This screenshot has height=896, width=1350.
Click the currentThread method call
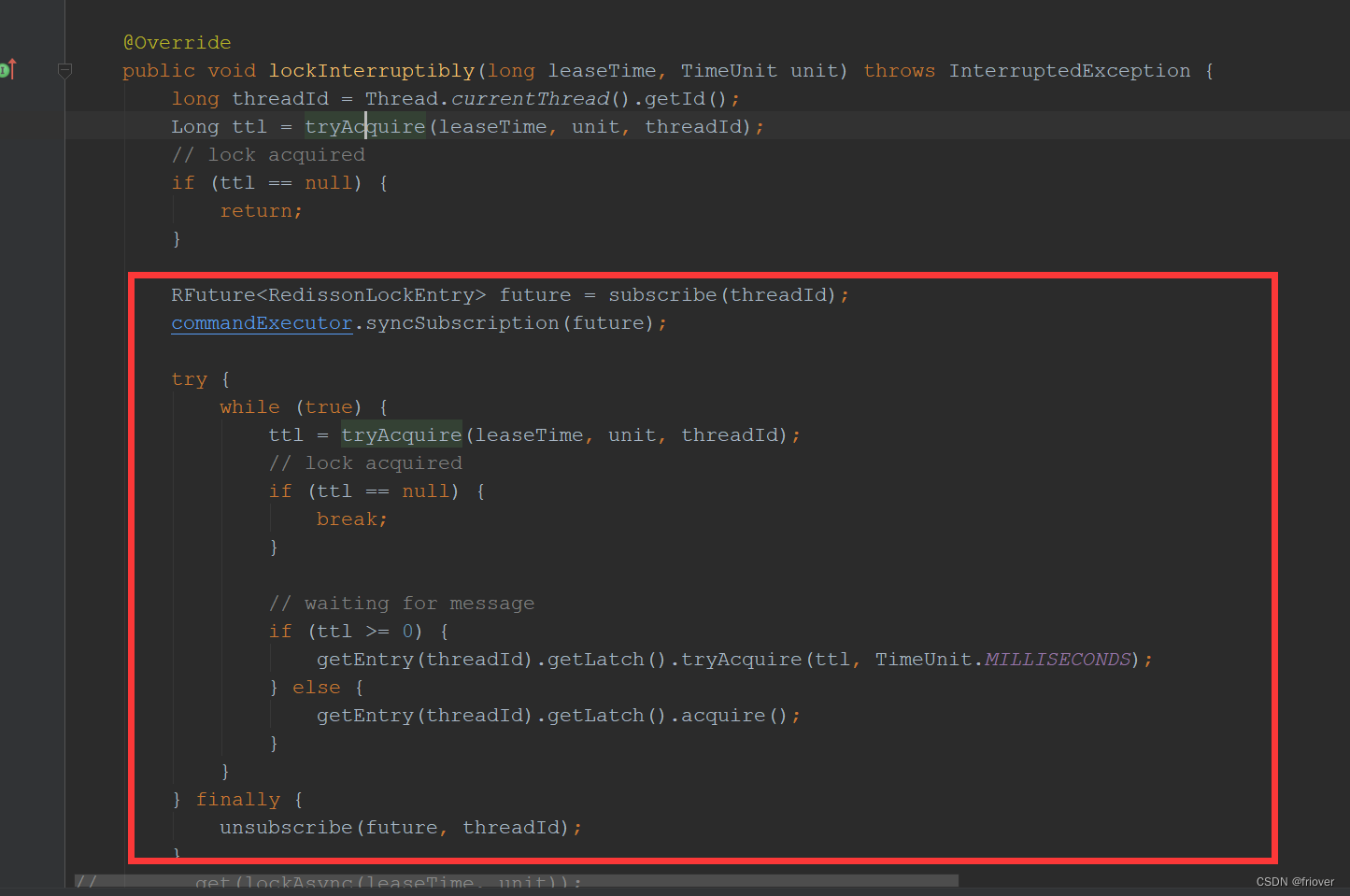(530, 99)
